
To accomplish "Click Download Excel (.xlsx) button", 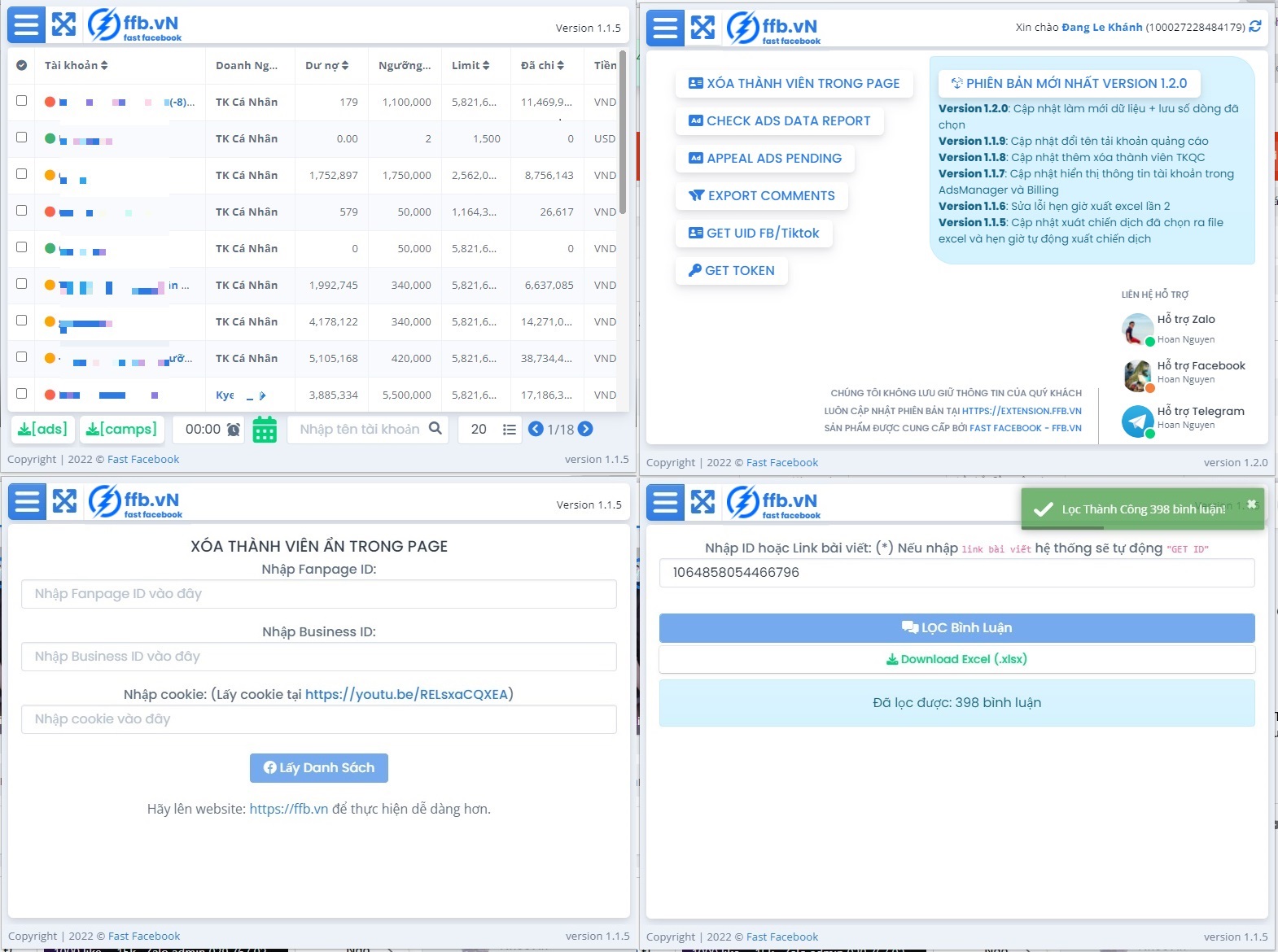I will 956,659.
